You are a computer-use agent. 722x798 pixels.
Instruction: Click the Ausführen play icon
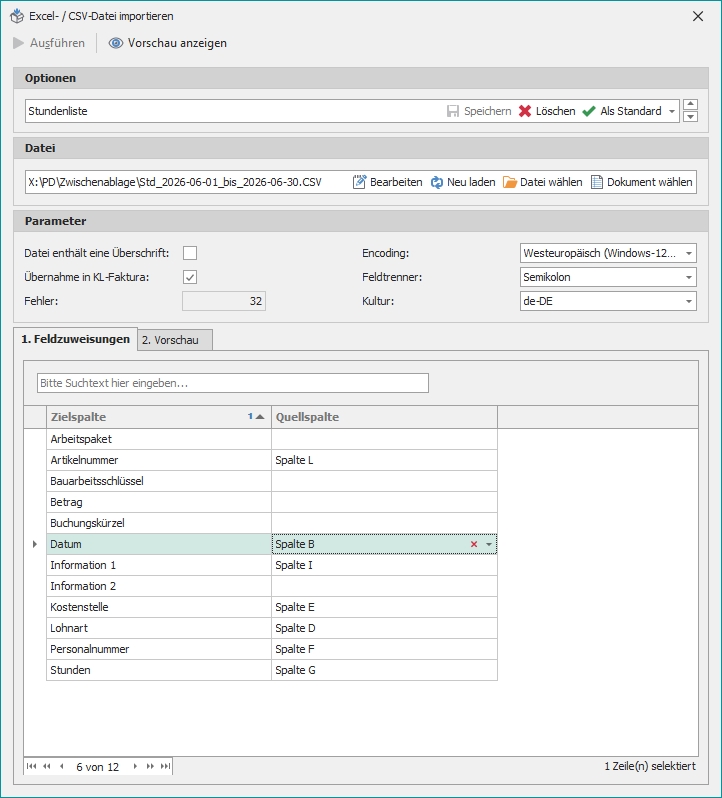[x=19, y=43]
